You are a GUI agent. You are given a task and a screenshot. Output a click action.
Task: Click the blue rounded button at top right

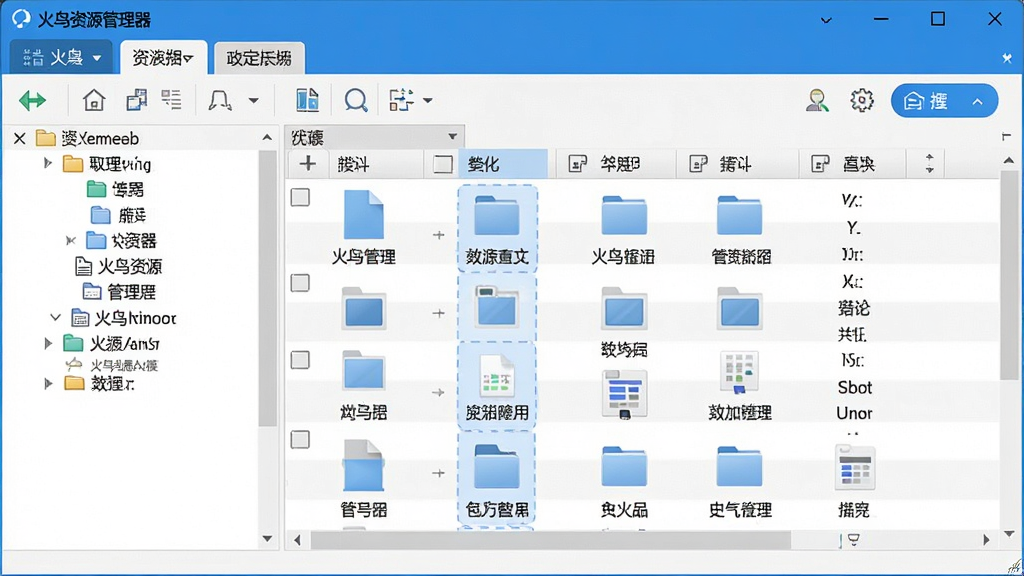944,101
